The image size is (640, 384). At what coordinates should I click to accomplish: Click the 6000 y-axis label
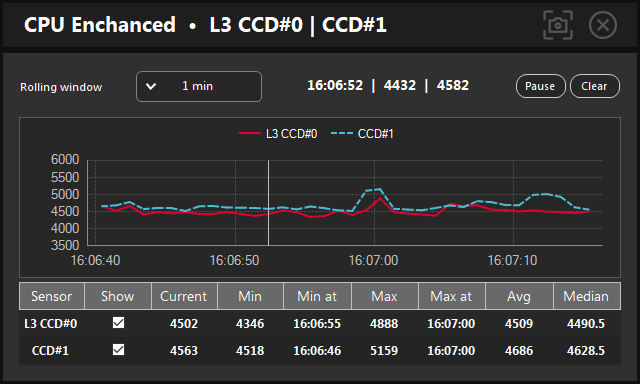(65, 160)
